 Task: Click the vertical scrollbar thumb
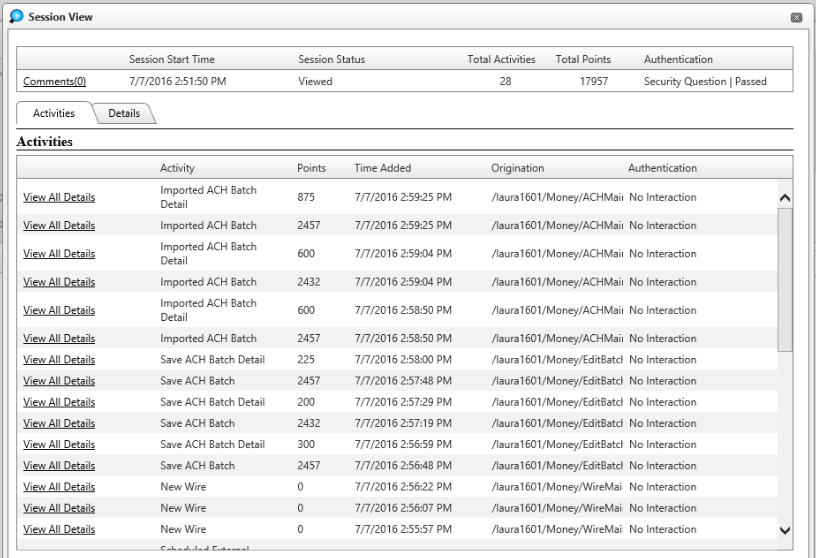click(784, 280)
